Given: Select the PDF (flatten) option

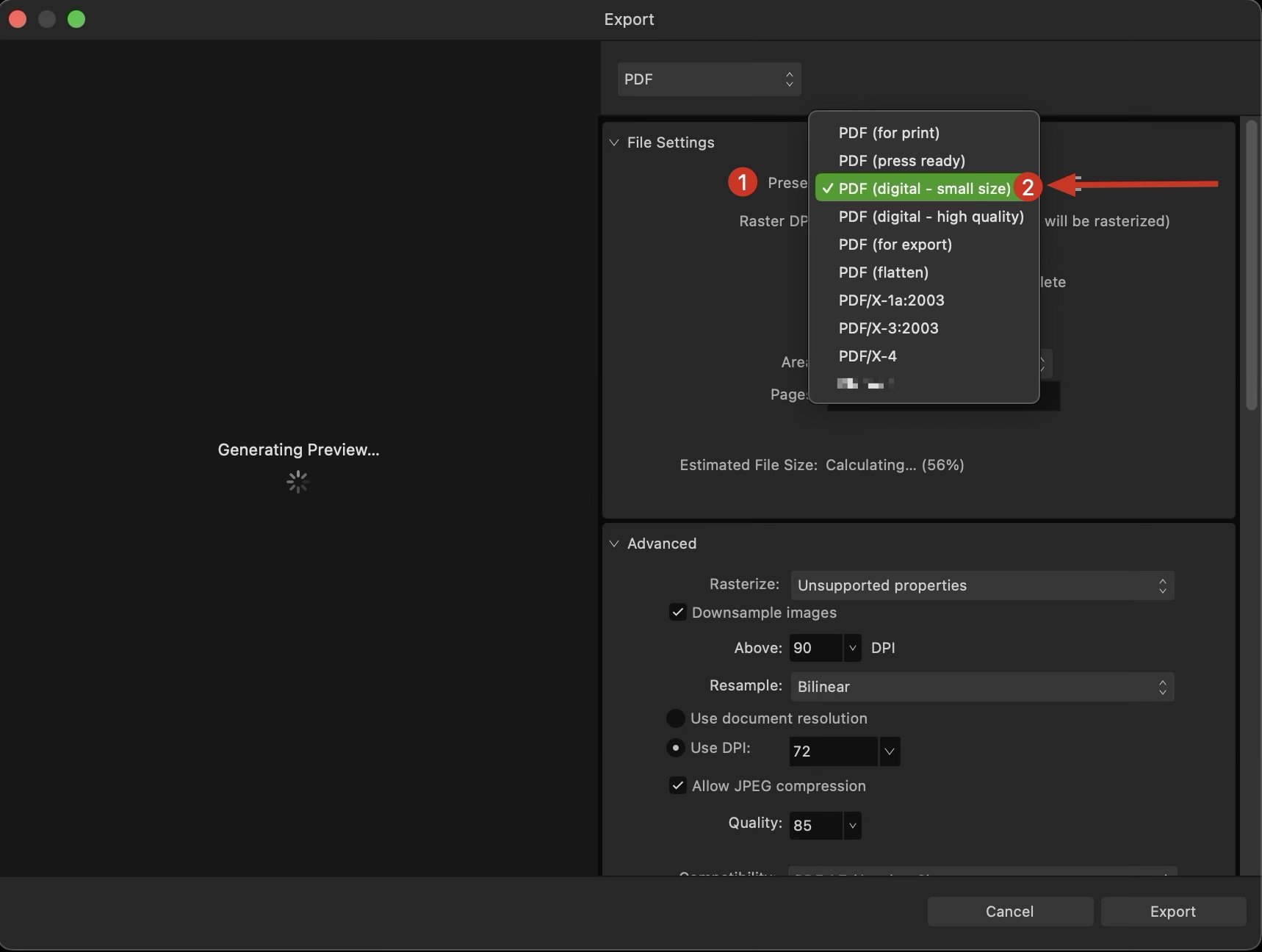Looking at the screenshot, I should tap(883, 273).
